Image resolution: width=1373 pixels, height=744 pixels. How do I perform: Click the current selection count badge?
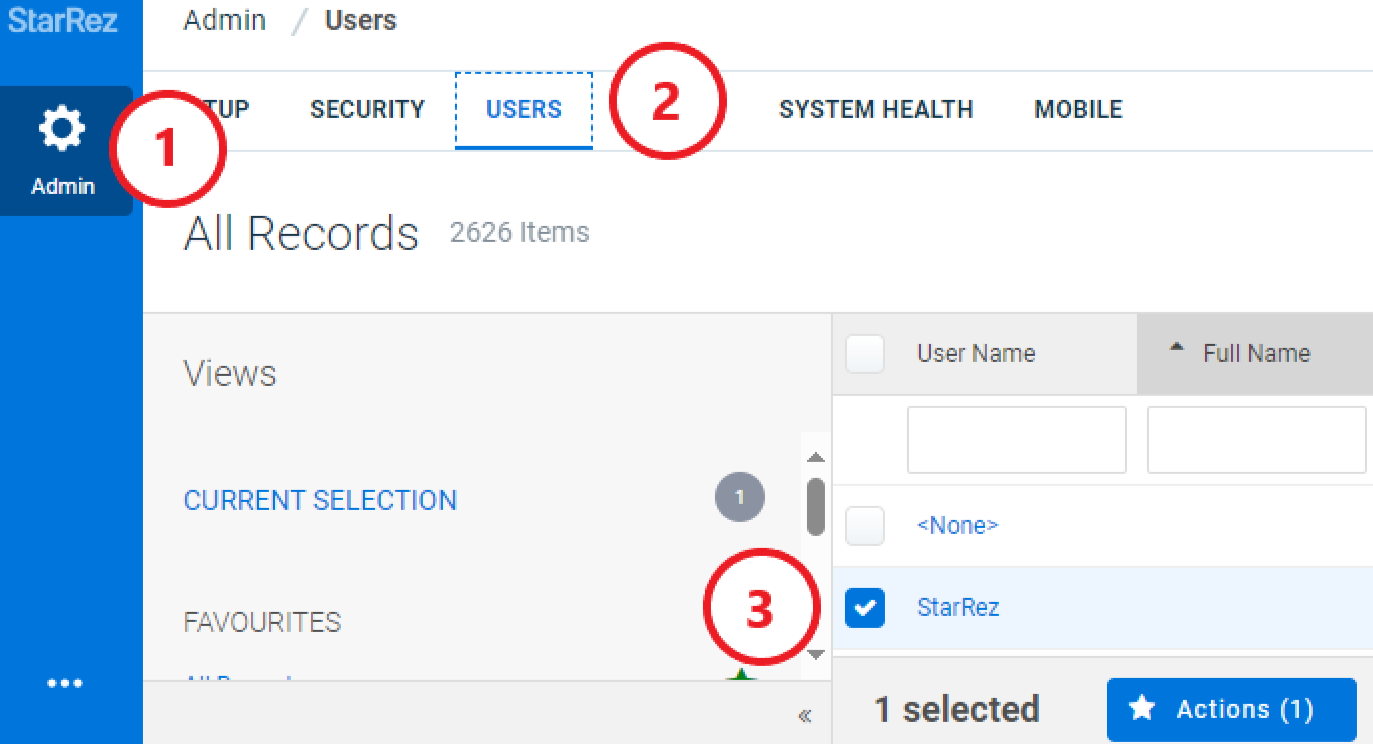740,497
